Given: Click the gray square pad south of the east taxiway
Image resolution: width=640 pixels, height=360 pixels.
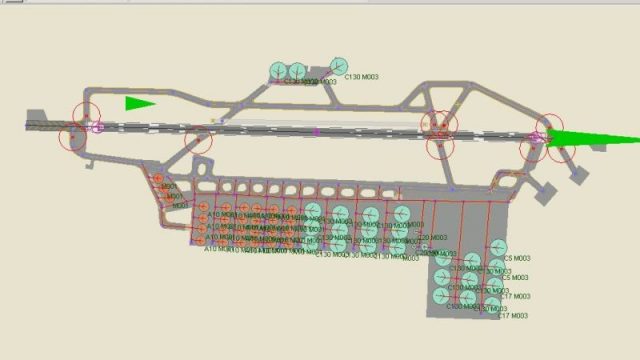Looking at the screenshot, I should [546, 193].
